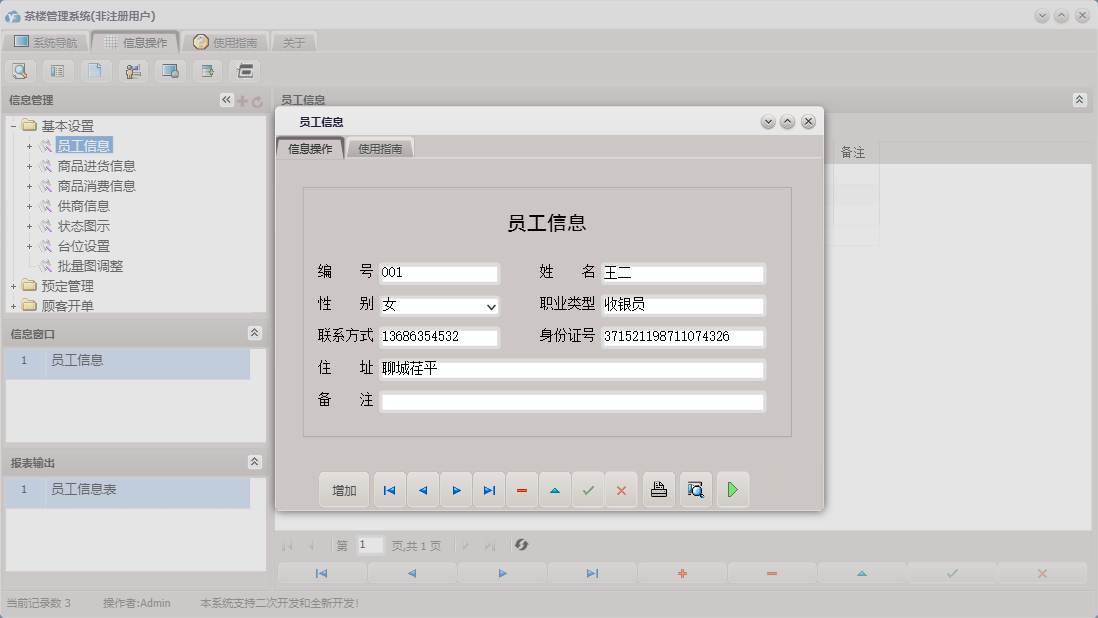This screenshot has height=618, width=1098.
Task: Collapse the 信息窗口 panel
Action: tap(256, 332)
